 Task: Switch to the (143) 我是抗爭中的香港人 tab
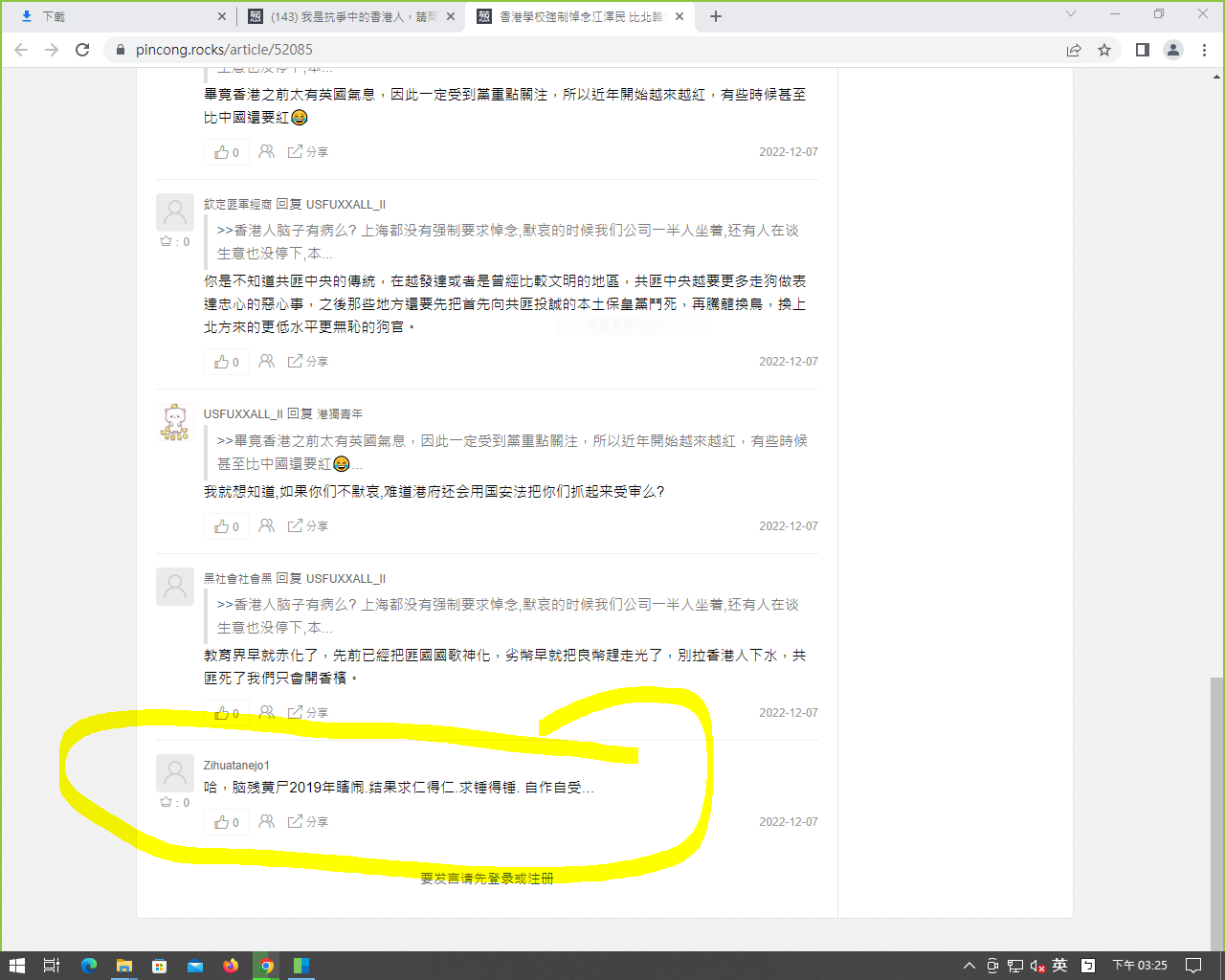coord(349,16)
